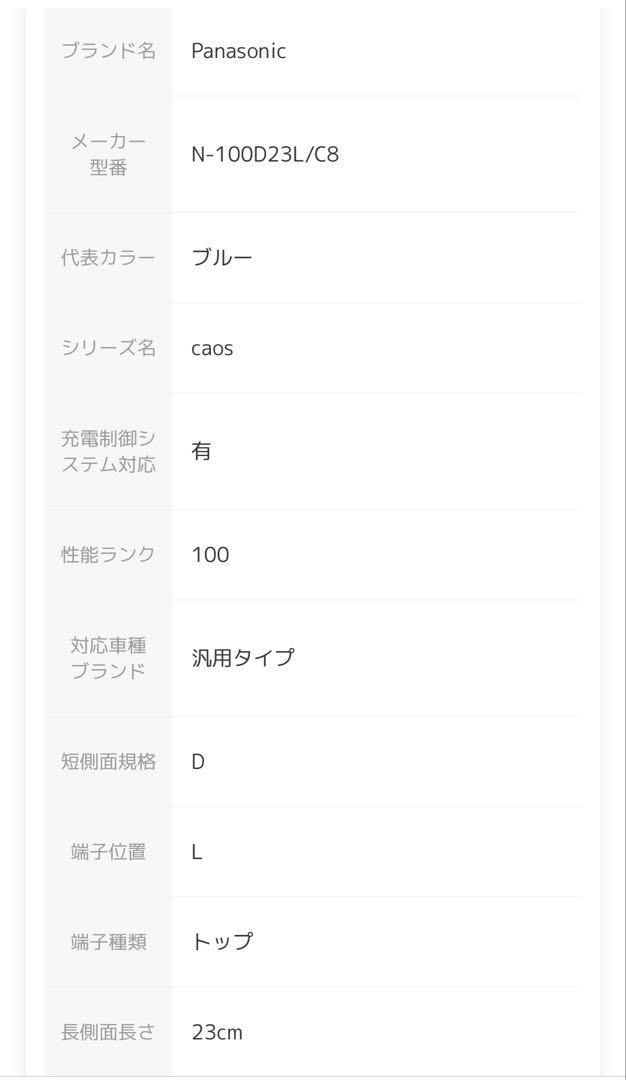
Task: Select the シリーズ名 label
Action: pyautogui.click(x=109, y=348)
